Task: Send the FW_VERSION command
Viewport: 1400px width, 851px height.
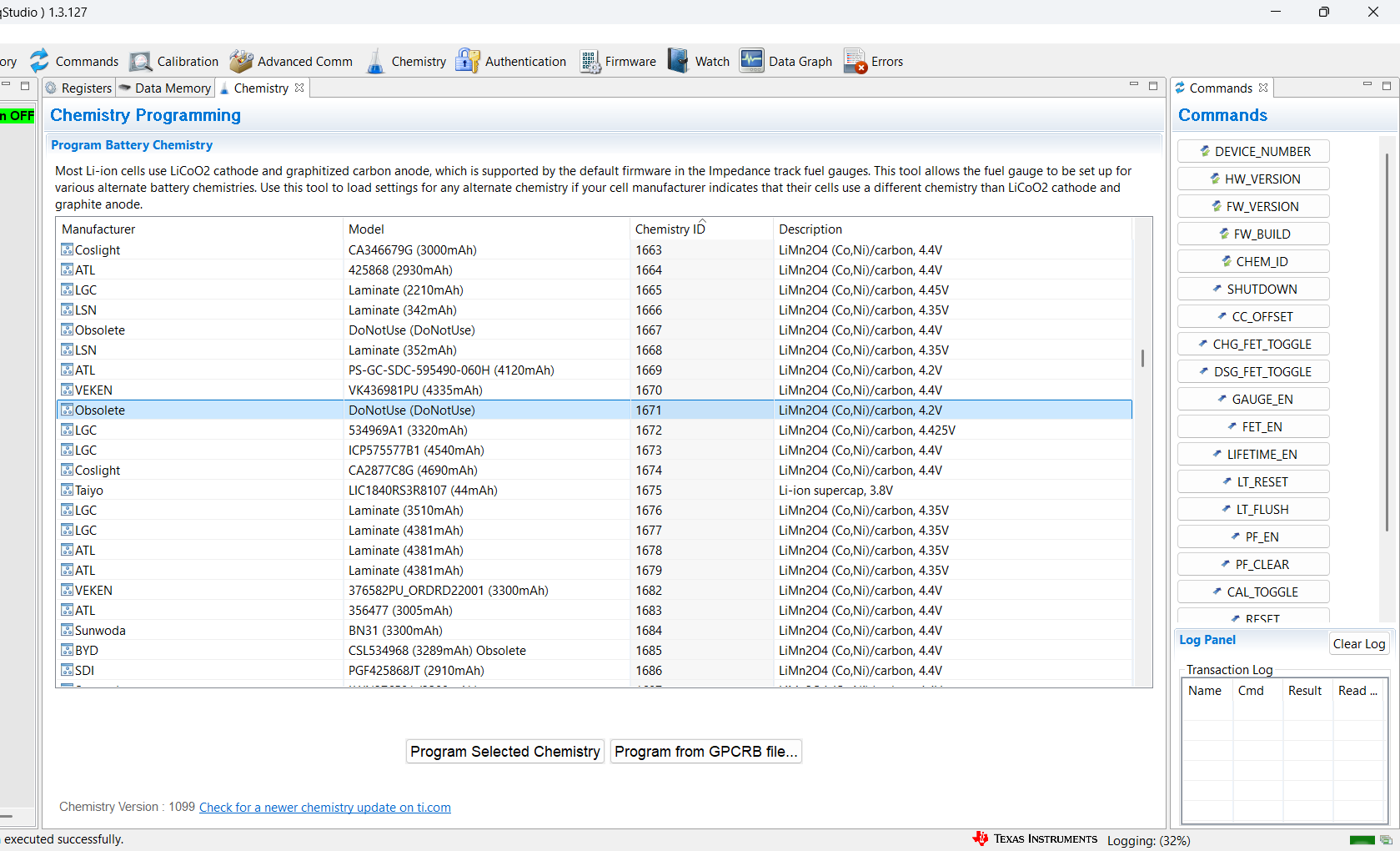Action: [1254, 206]
